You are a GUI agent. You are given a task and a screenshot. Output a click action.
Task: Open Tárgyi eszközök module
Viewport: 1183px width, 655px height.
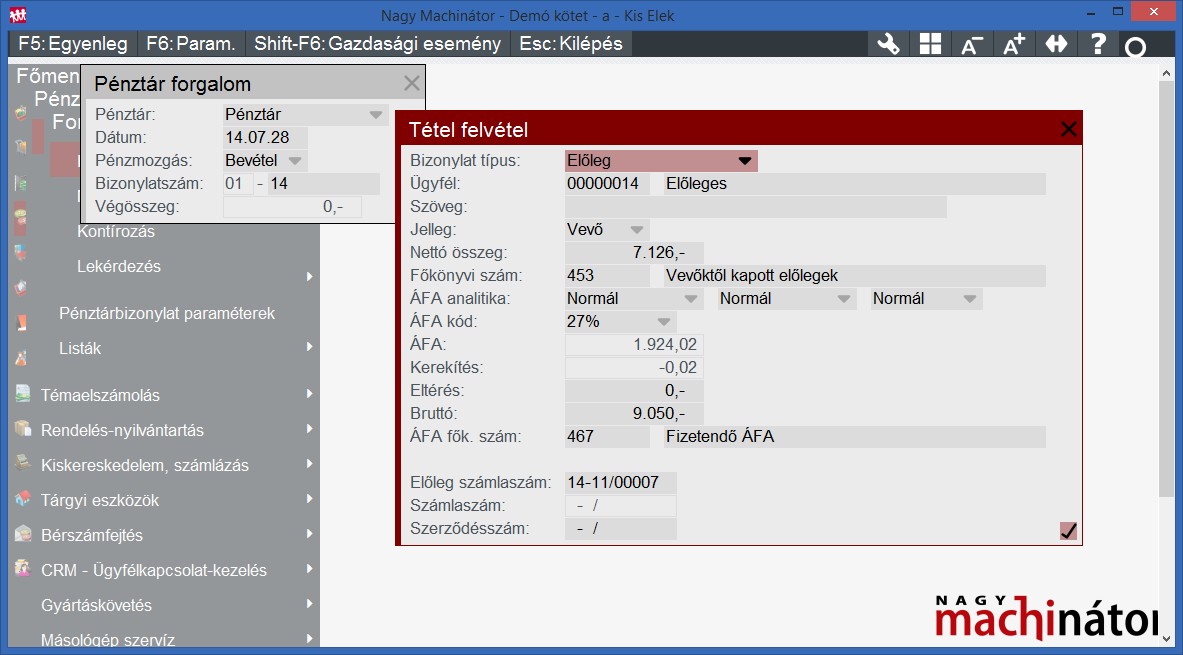click(100, 500)
